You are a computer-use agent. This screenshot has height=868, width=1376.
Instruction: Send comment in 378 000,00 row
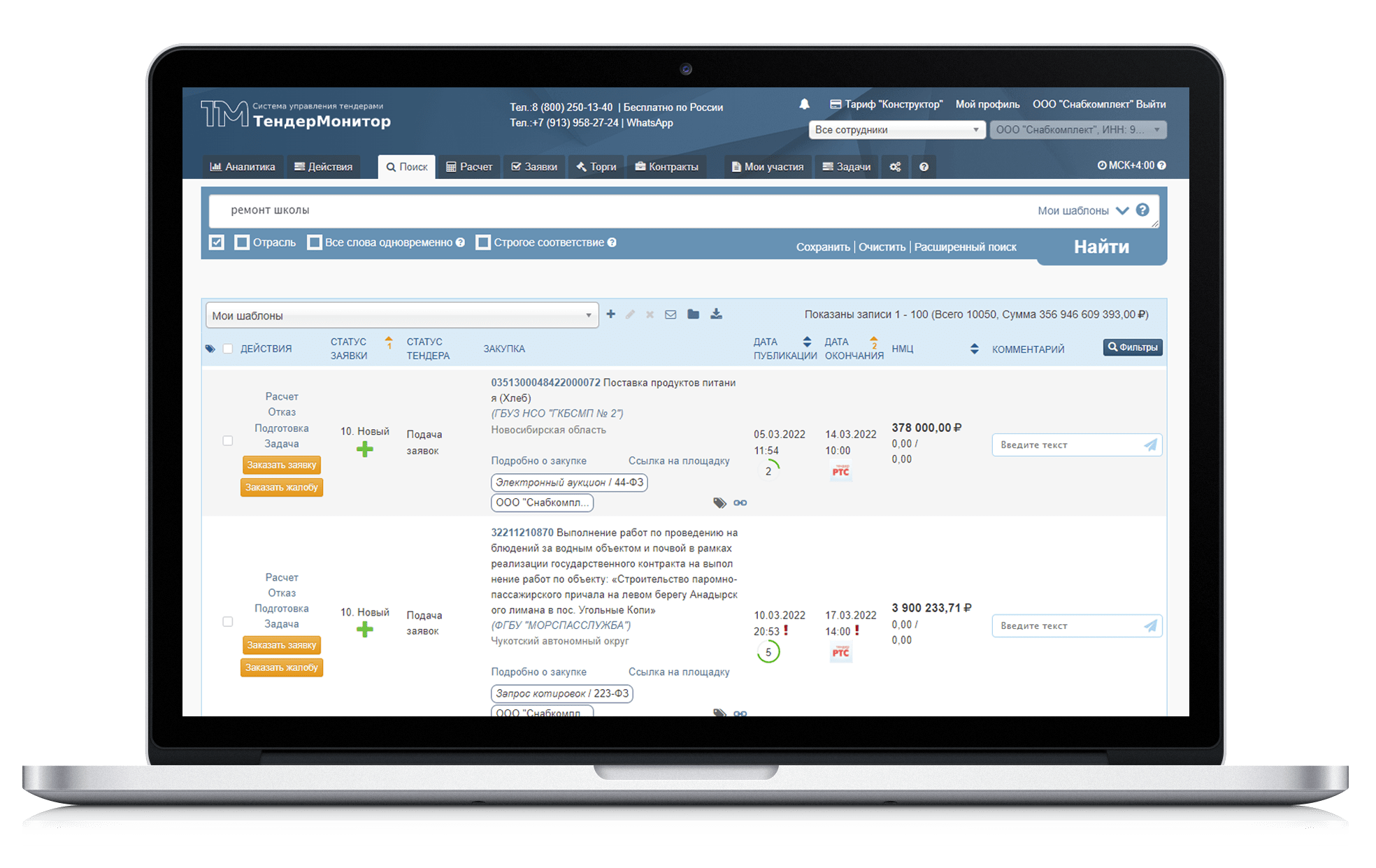coord(1150,444)
